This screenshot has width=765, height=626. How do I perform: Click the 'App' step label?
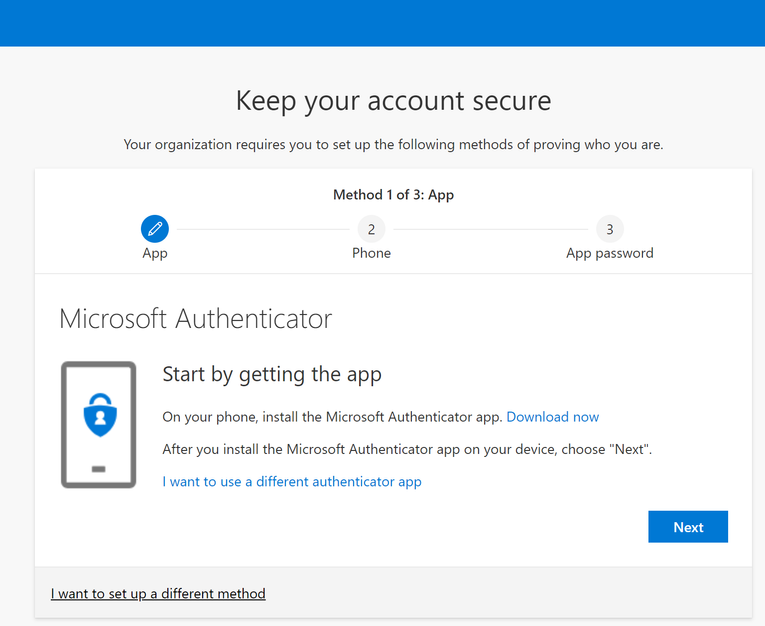pos(155,253)
